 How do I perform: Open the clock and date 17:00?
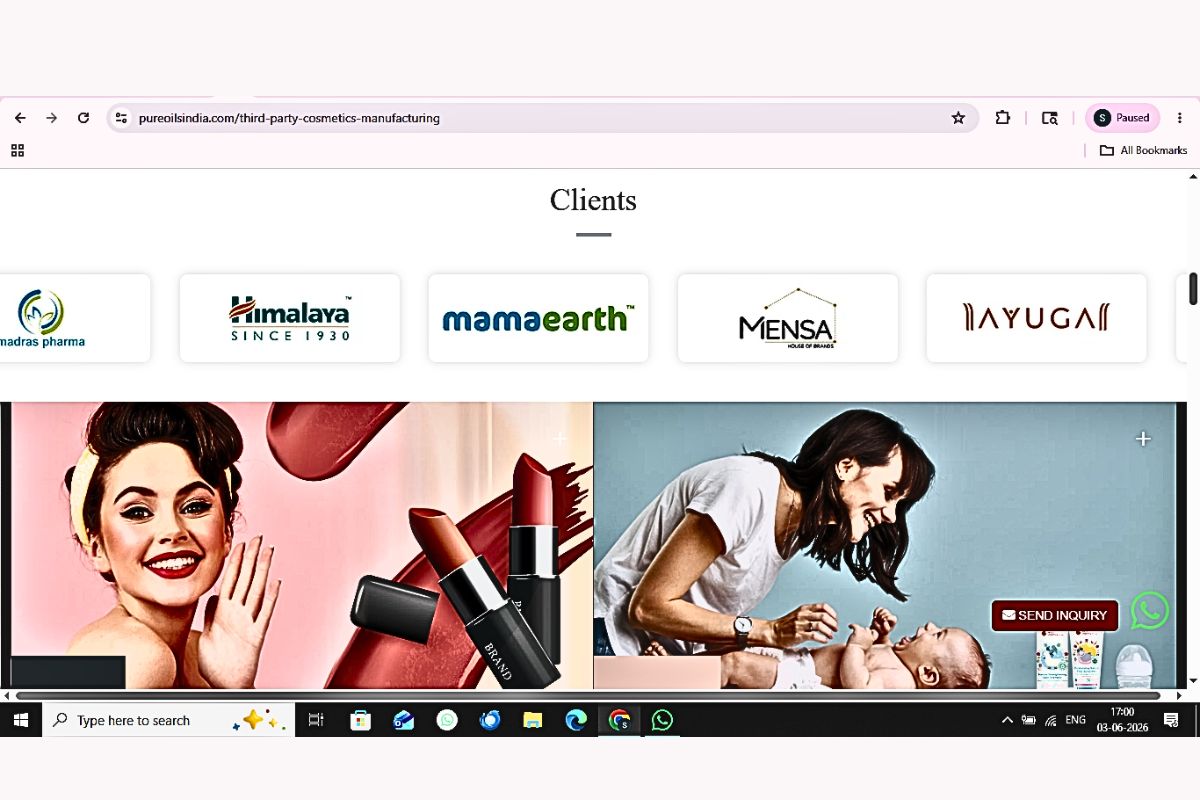click(1122, 720)
